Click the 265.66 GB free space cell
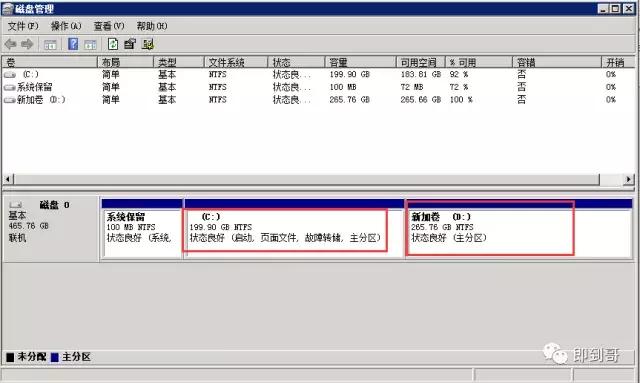Viewport: 640px width, 383px height. pyautogui.click(x=420, y=100)
